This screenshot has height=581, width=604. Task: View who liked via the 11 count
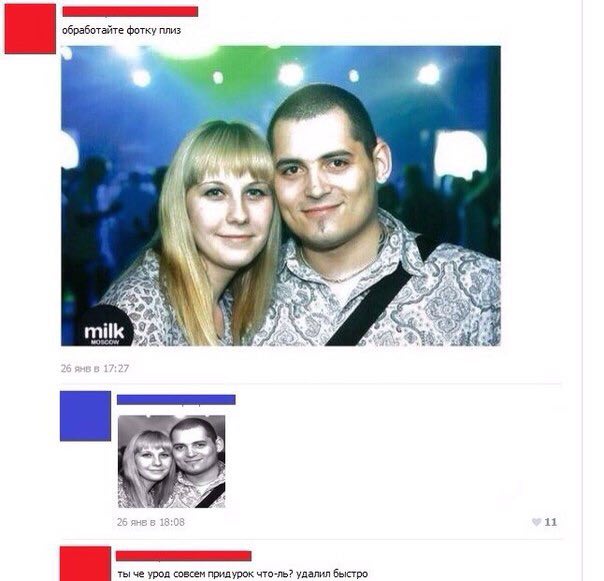click(550, 522)
